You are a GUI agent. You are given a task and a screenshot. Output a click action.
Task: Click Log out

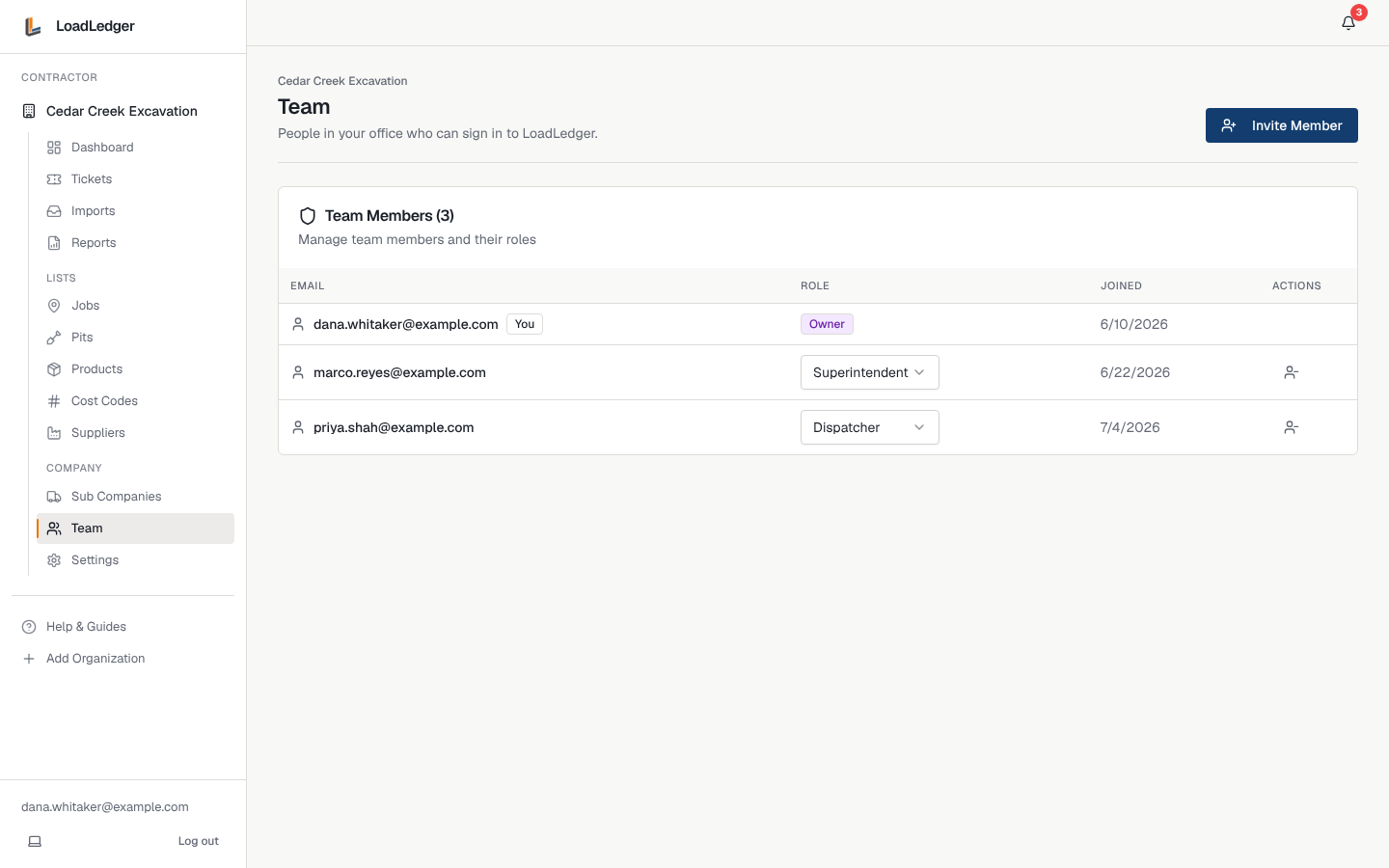[198, 841]
